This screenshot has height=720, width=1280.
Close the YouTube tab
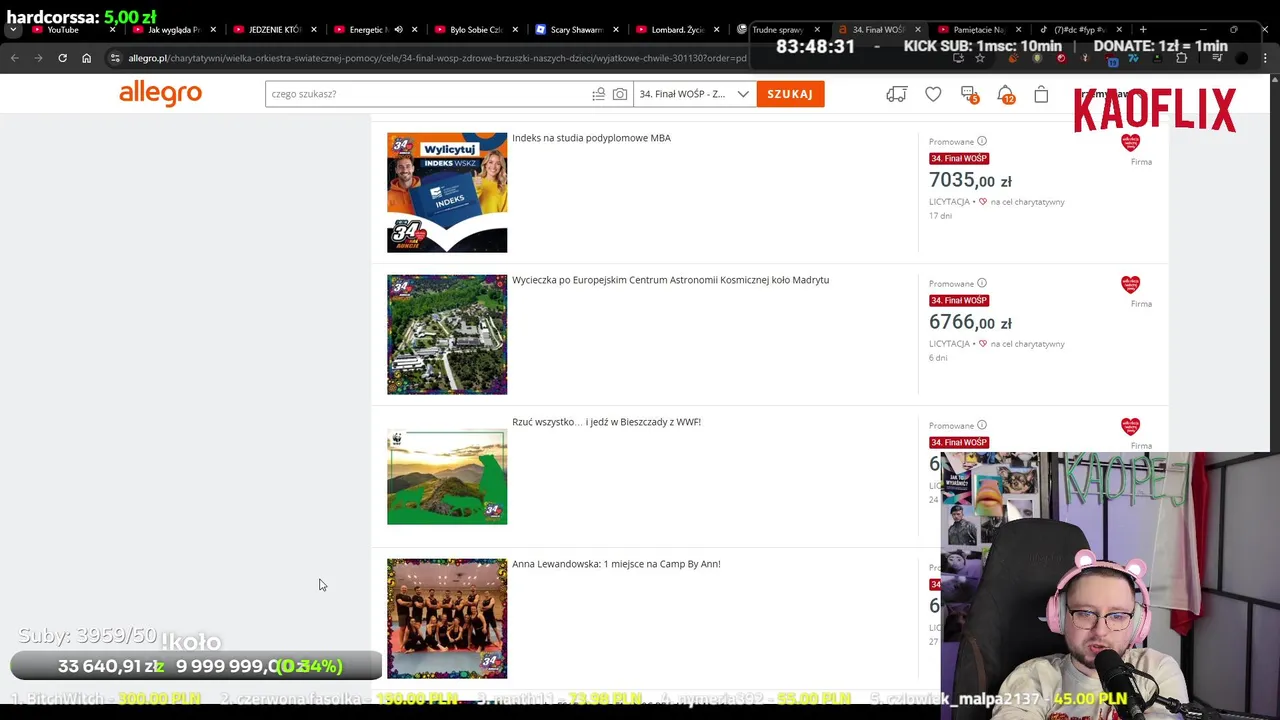(112, 30)
